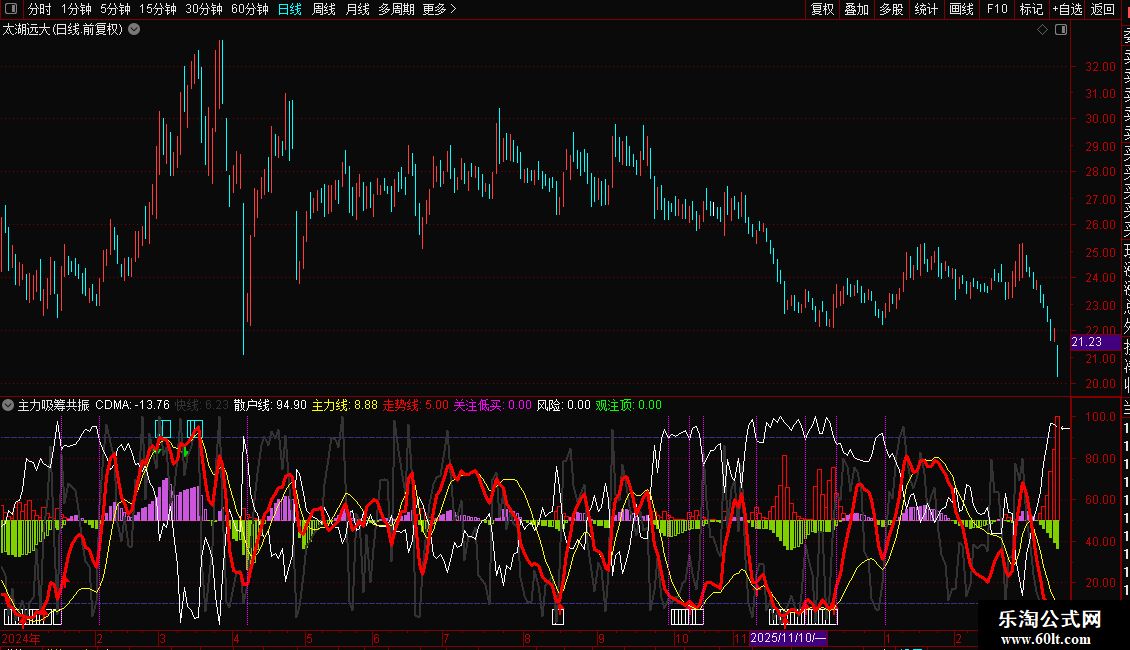Open the 画线 drawing tools

click(961, 9)
